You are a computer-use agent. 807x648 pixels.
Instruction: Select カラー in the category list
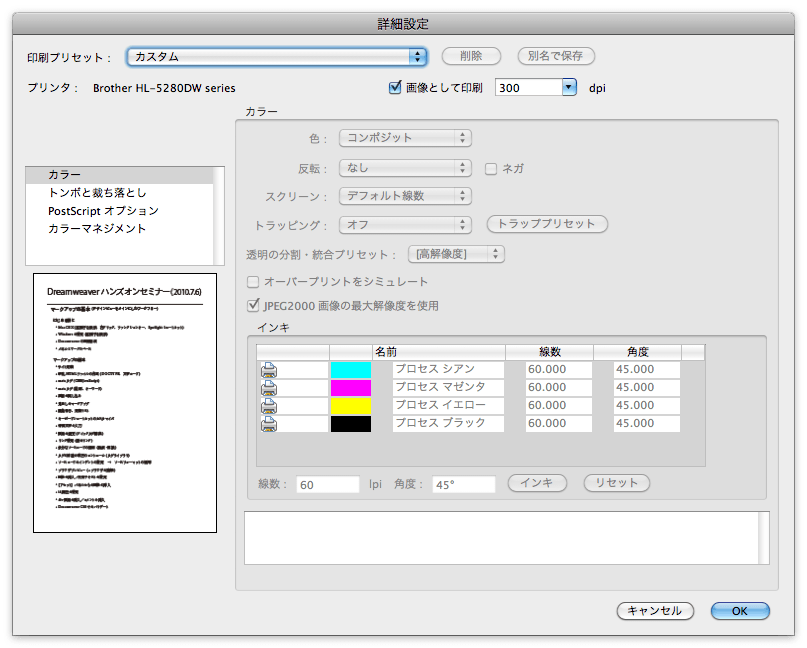tap(119, 175)
